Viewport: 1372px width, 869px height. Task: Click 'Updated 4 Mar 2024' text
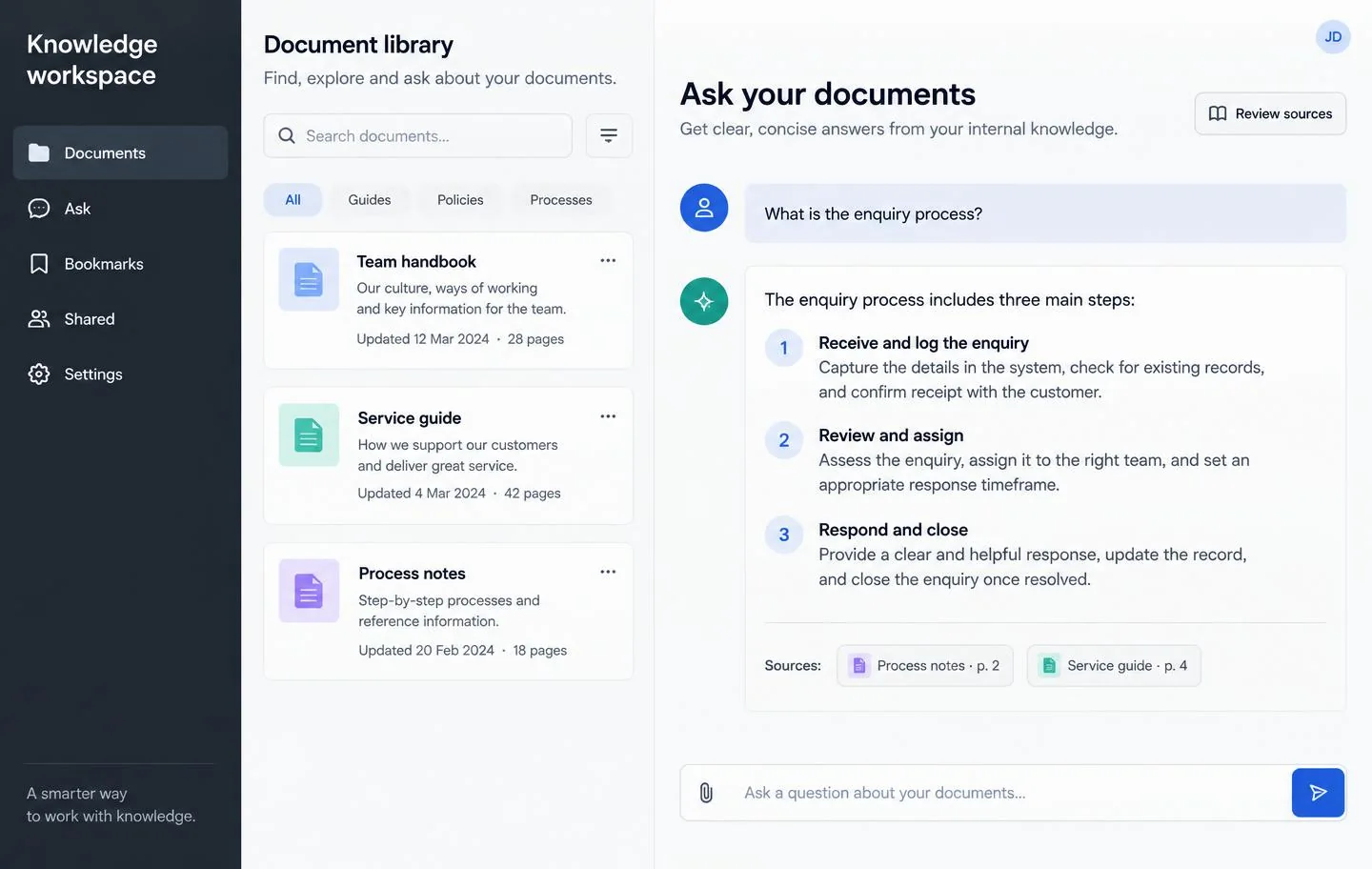pos(421,494)
